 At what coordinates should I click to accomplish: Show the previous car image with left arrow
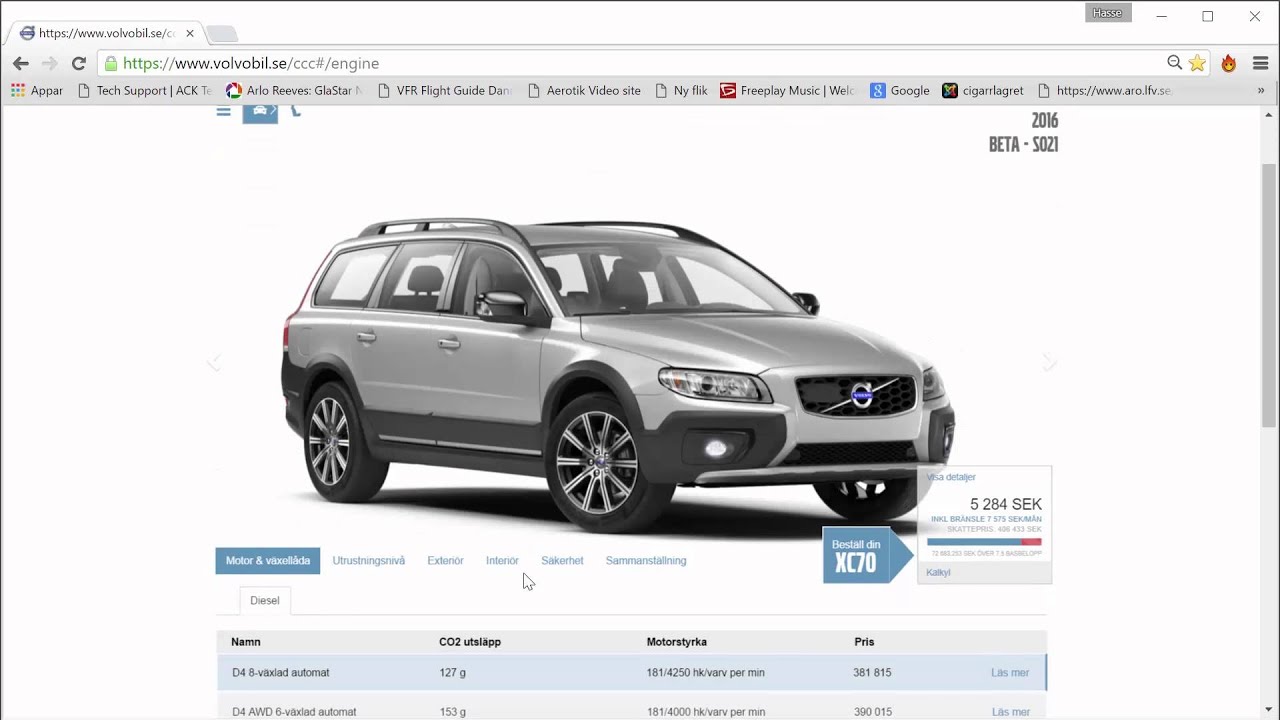213,362
